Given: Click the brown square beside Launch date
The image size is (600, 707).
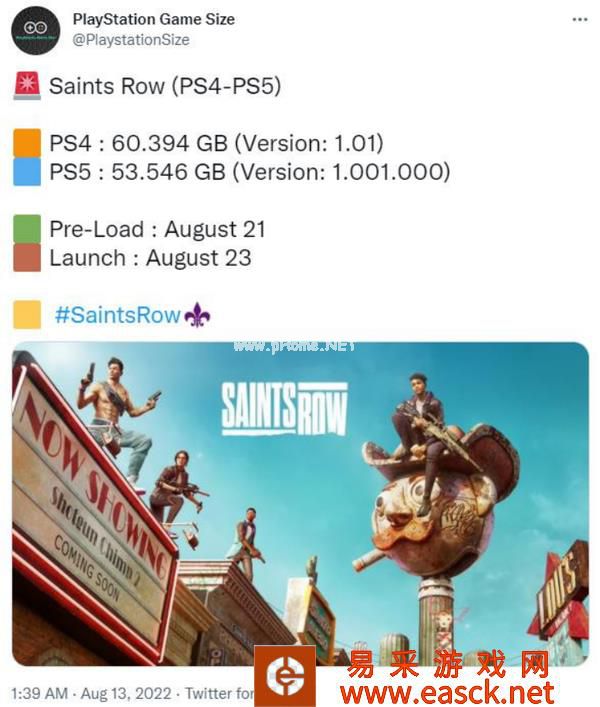Looking at the screenshot, I should click(27, 257).
